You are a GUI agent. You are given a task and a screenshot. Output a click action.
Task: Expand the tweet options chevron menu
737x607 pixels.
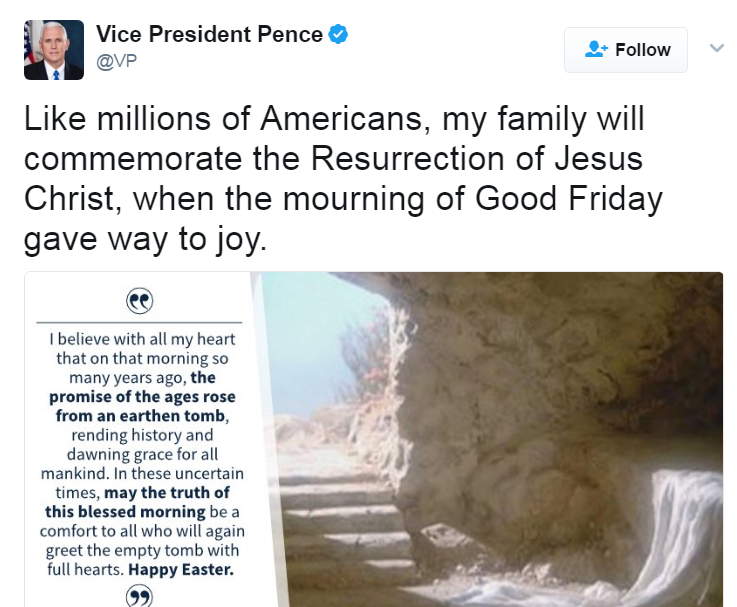point(716,48)
